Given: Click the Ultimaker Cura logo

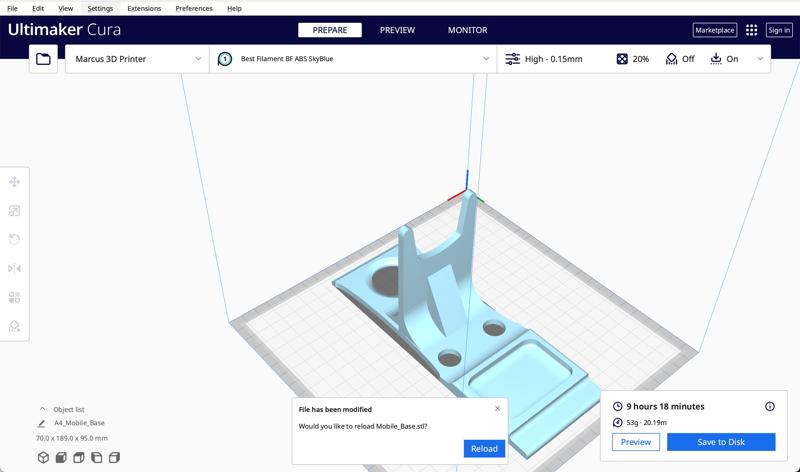Looking at the screenshot, I should [64, 30].
